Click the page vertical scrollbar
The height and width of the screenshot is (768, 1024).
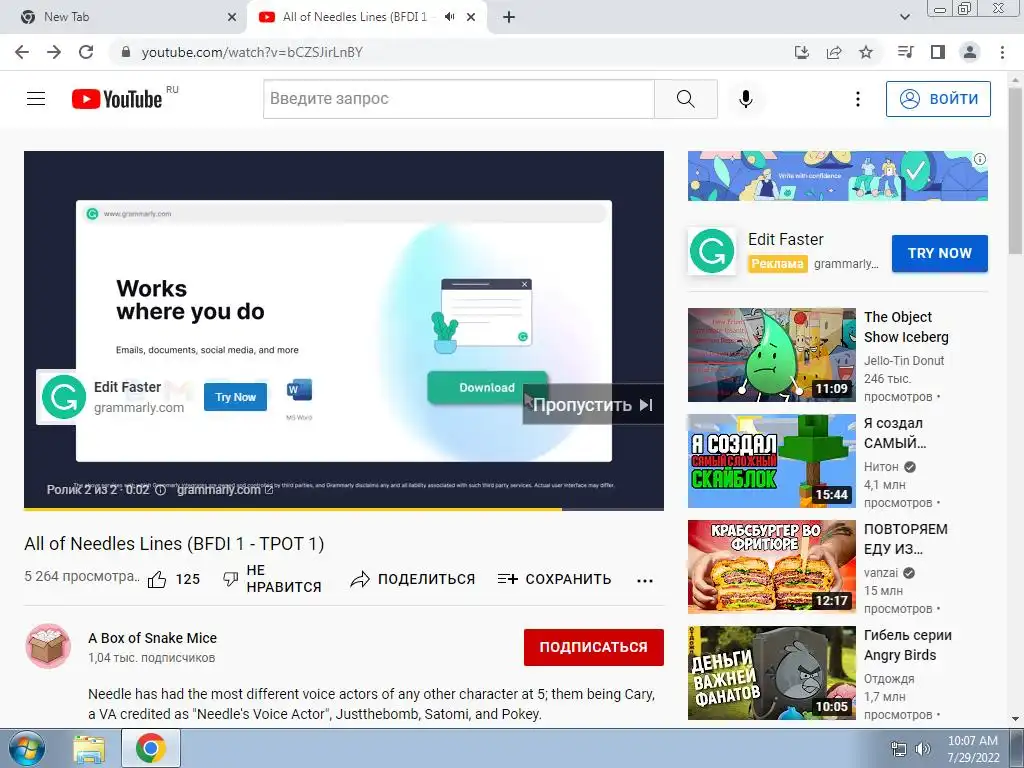[1016, 170]
